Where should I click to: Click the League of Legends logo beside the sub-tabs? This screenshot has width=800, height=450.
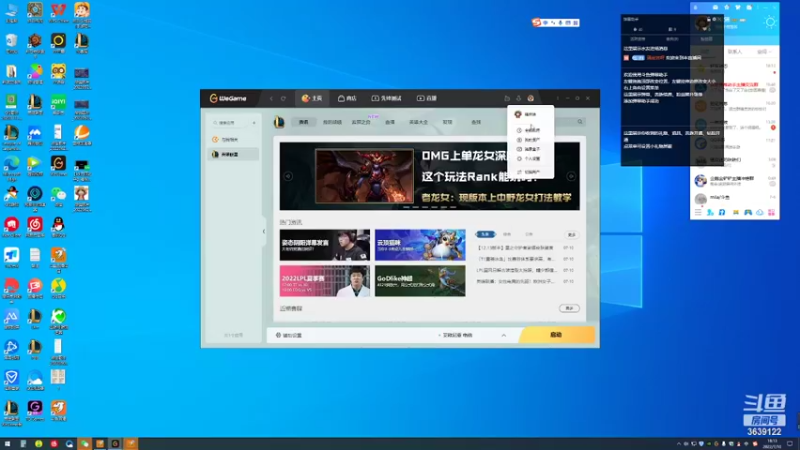tap(279, 122)
